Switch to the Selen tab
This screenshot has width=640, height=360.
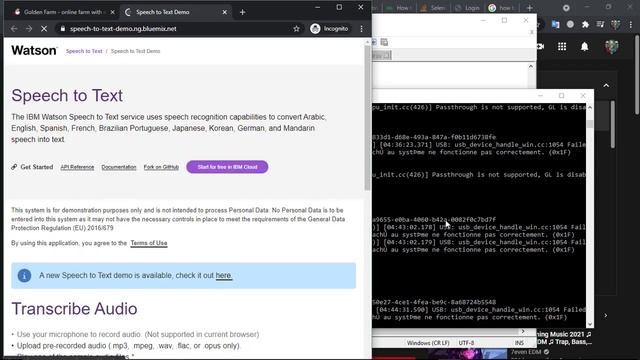pyautogui.click(x=433, y=8)
